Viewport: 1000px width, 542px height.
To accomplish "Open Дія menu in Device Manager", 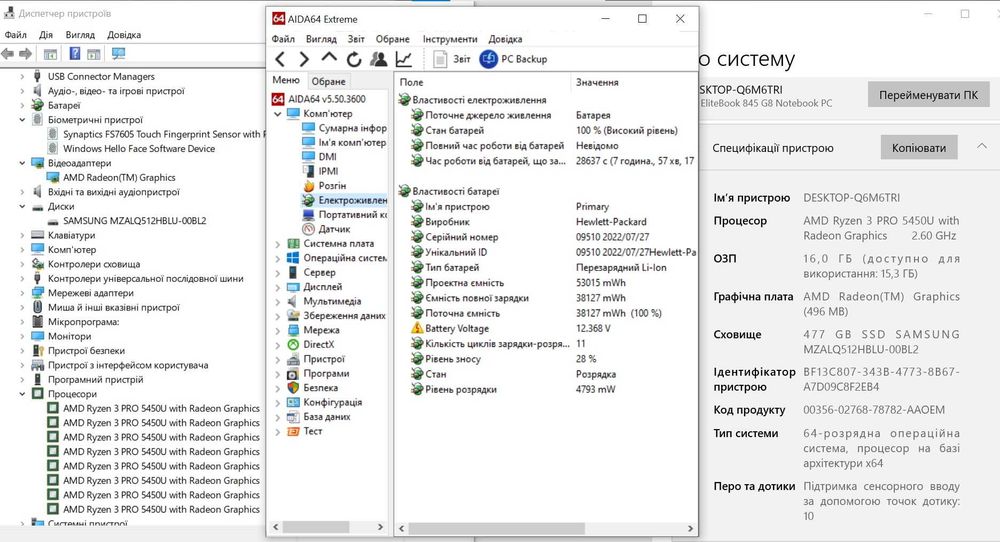I will tap(46, 35).
